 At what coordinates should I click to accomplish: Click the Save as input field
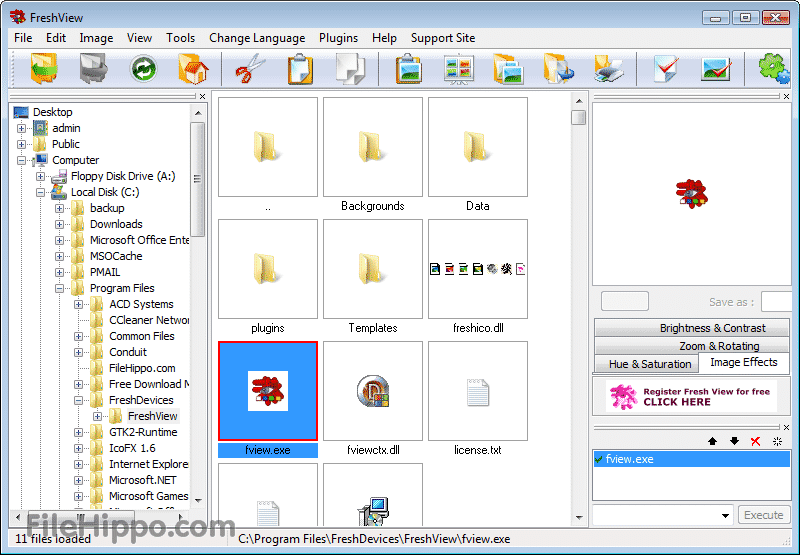coord(776,301)
